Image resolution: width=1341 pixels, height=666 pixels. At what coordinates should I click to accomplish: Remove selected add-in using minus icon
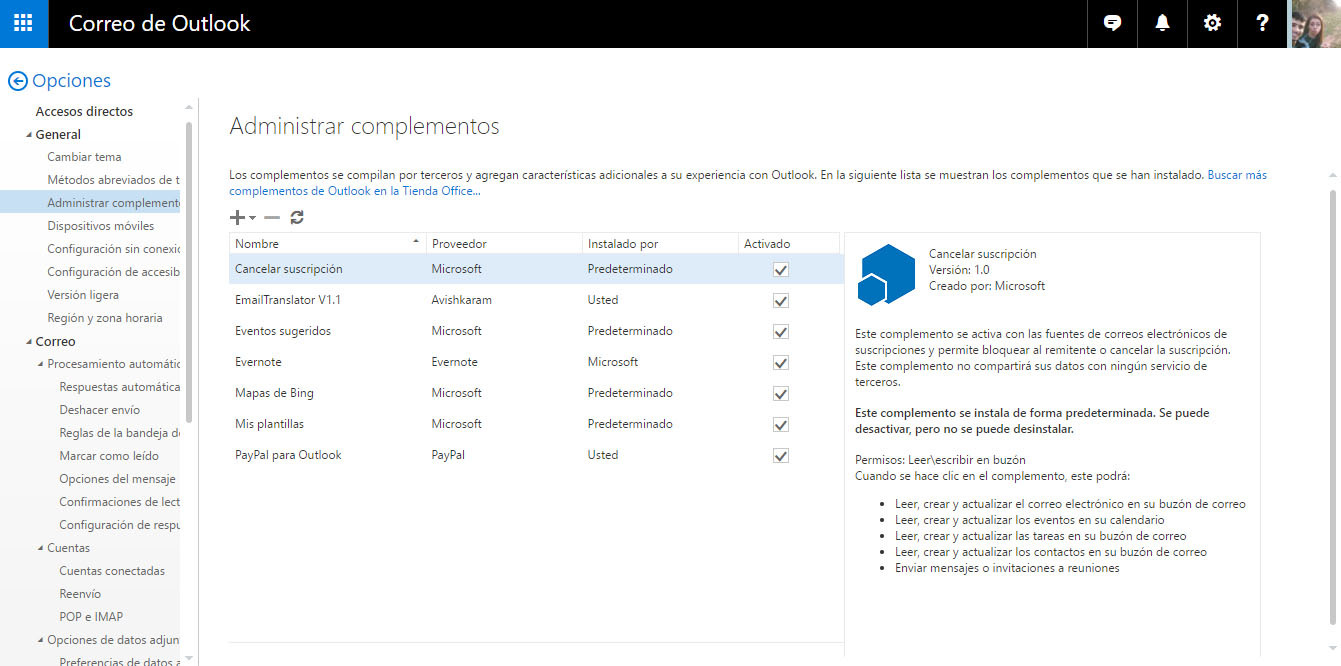click(x=271, y=217)
